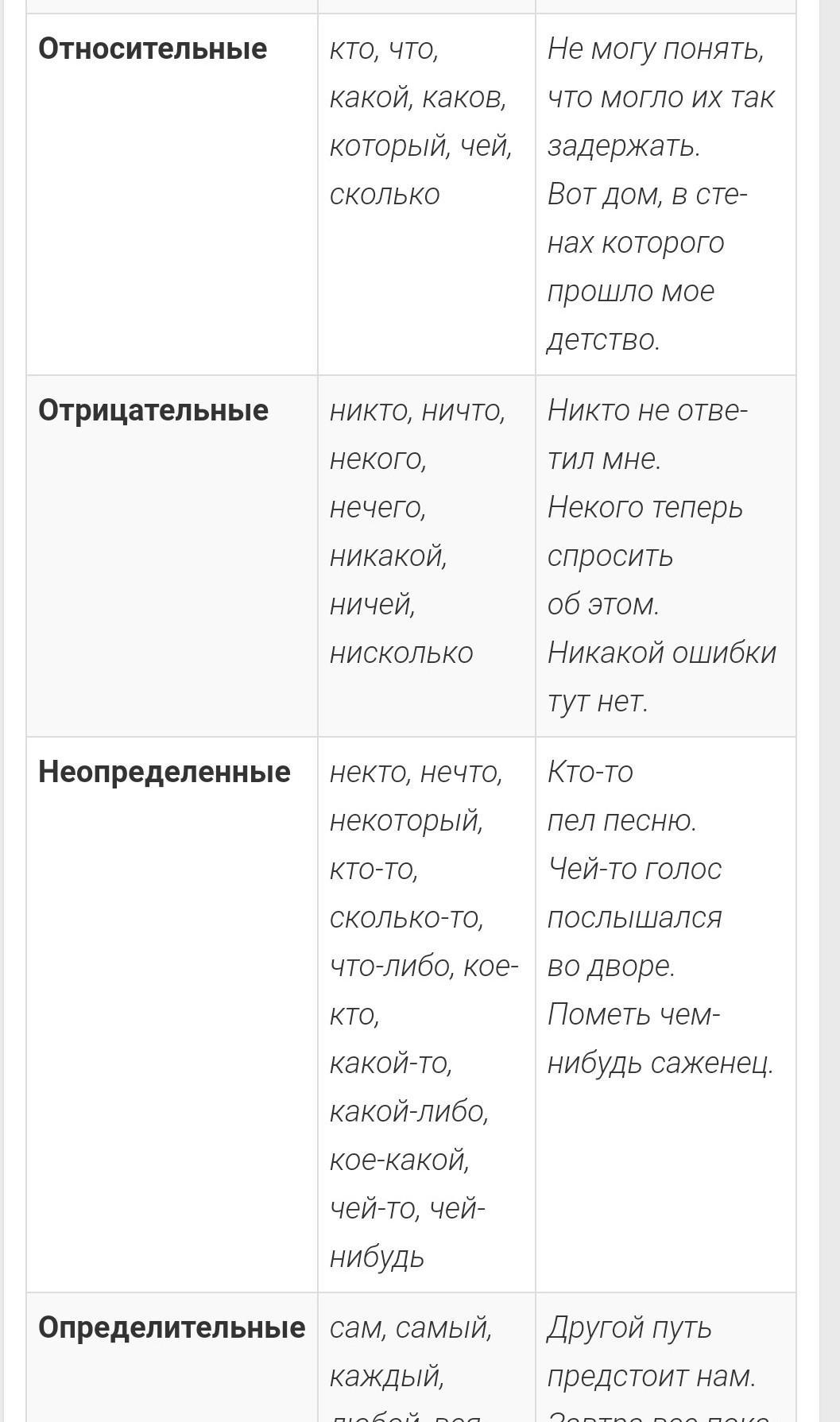
Task: Click the word кое-какой in the list
Action: [x=400, y=1160]
